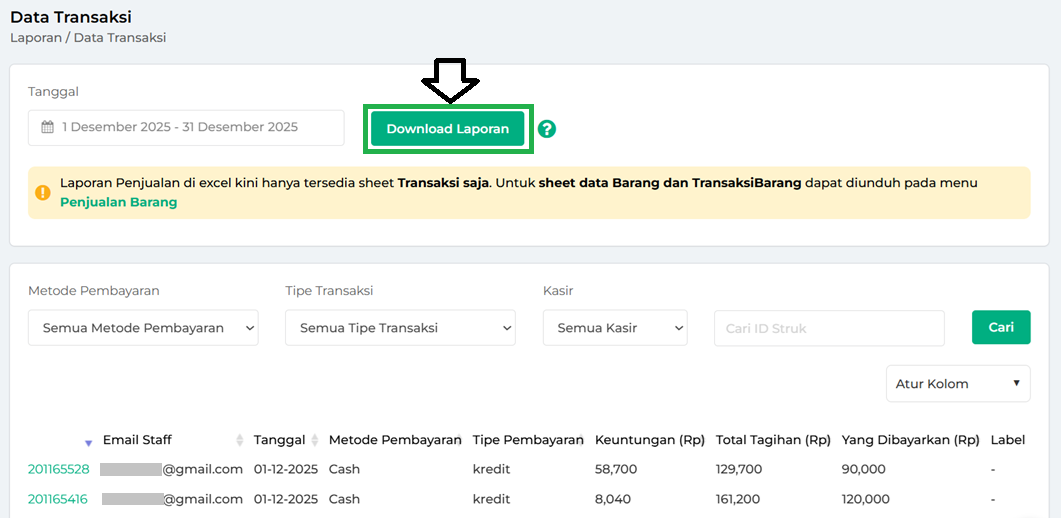This screenshot has width=1061, height=518.
Task: Open the Atur Kolom column selector
Action: (957, 383)
